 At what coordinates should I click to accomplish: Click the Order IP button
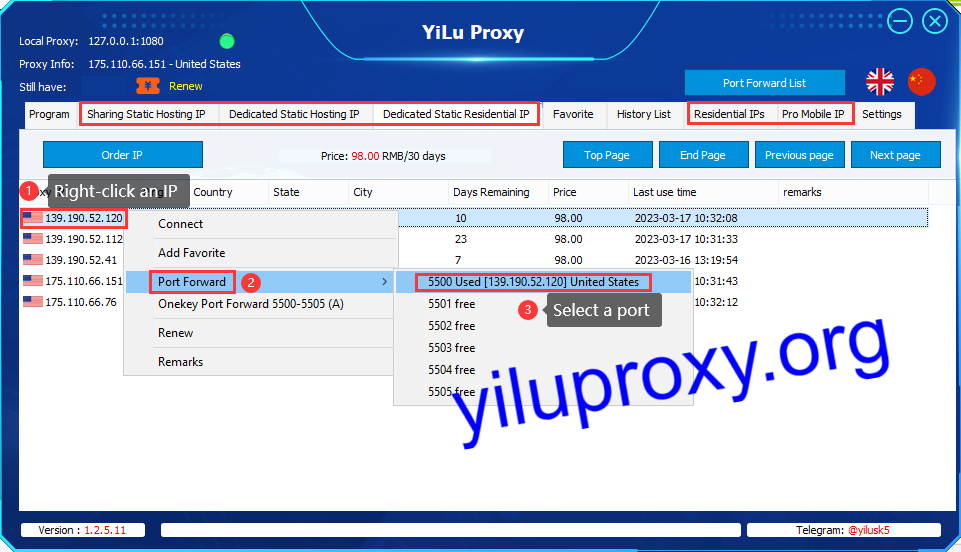coord(123,155)
